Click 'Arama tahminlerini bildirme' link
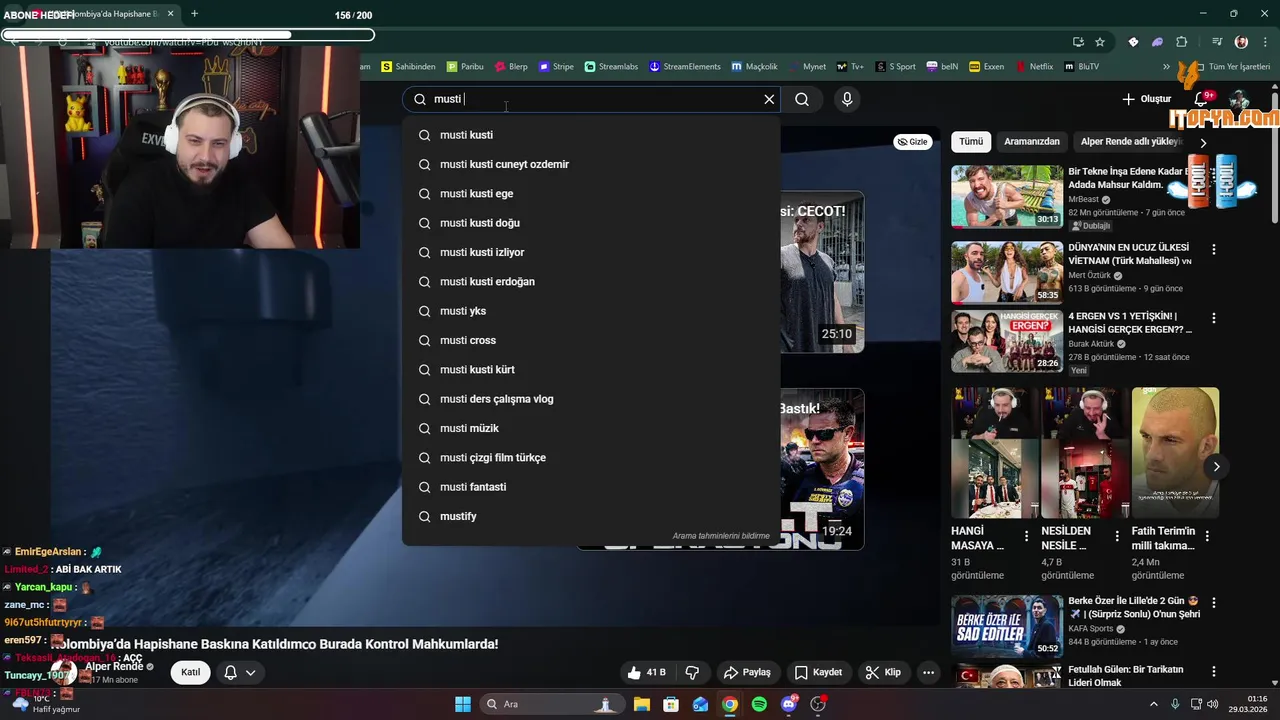 coord(721,536)
